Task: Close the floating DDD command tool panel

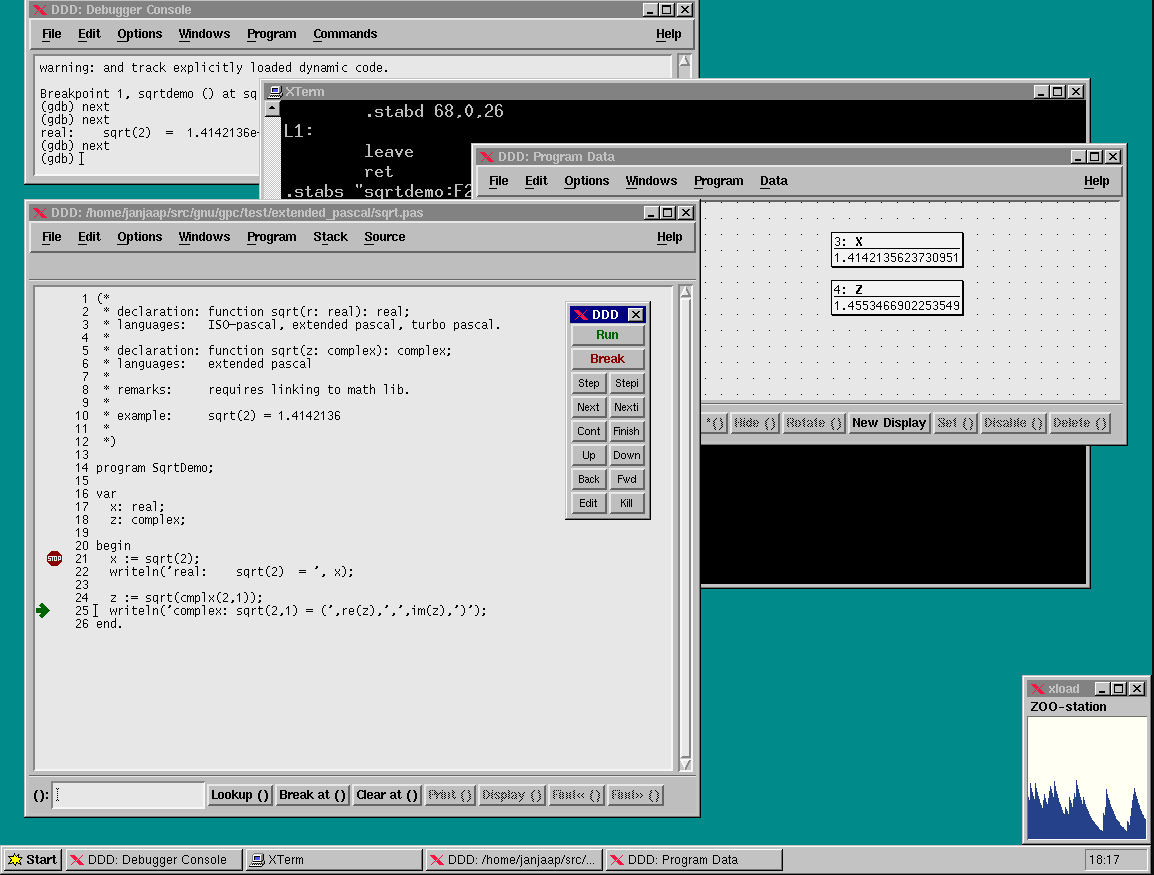Action: 635,315
